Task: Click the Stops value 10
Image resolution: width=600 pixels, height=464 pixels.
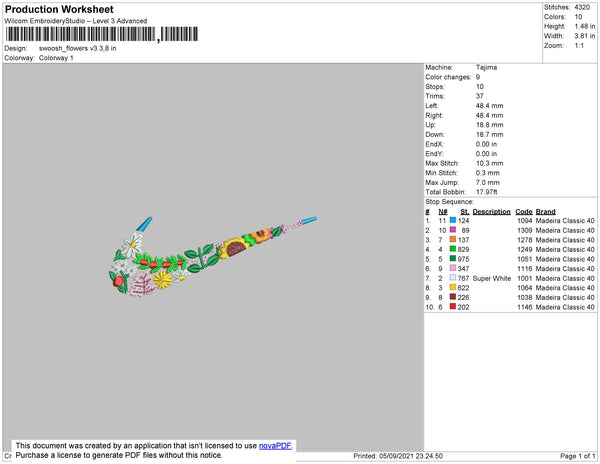Action: tap(480, 86)
